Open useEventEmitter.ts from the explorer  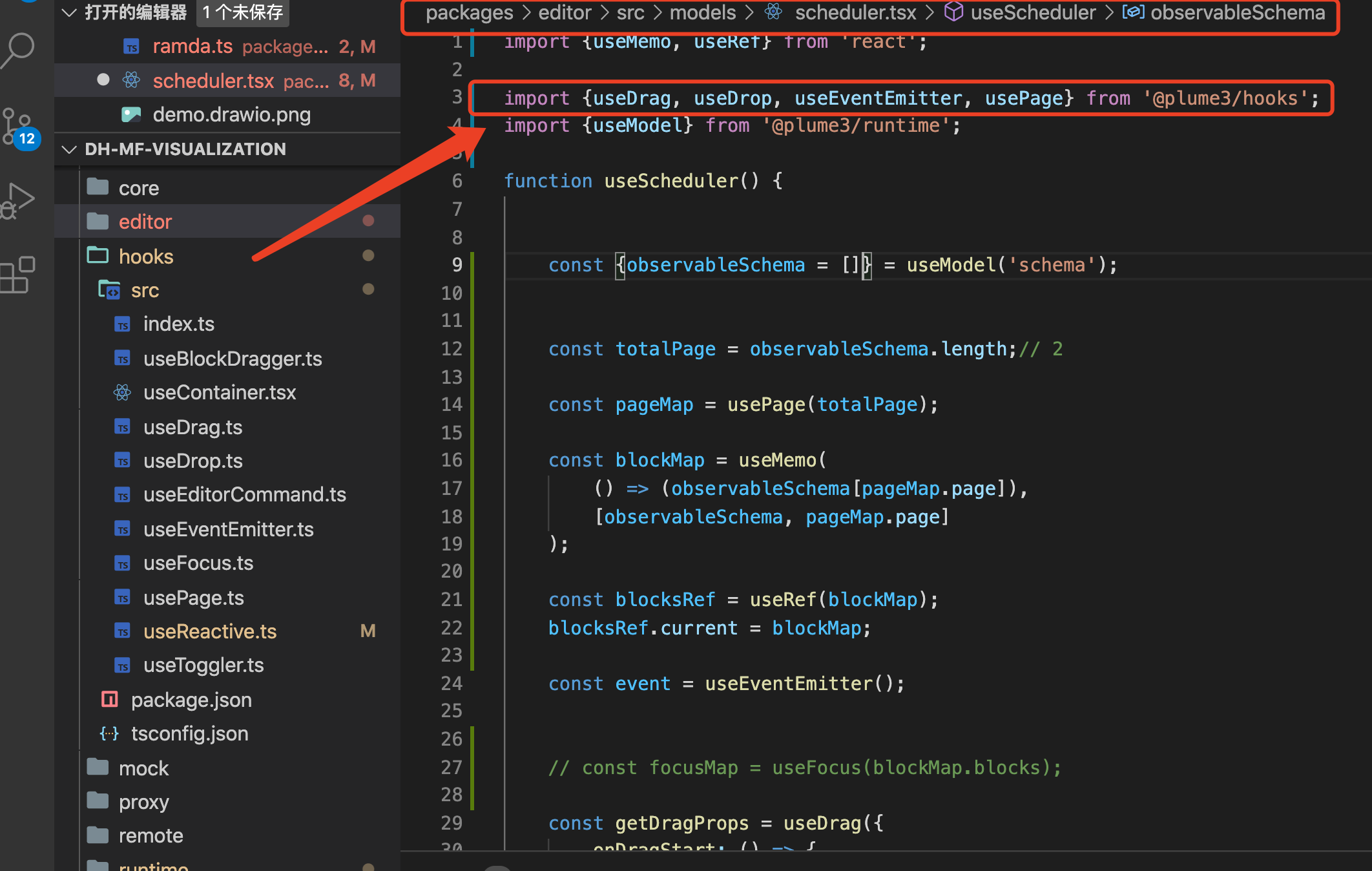228,529
